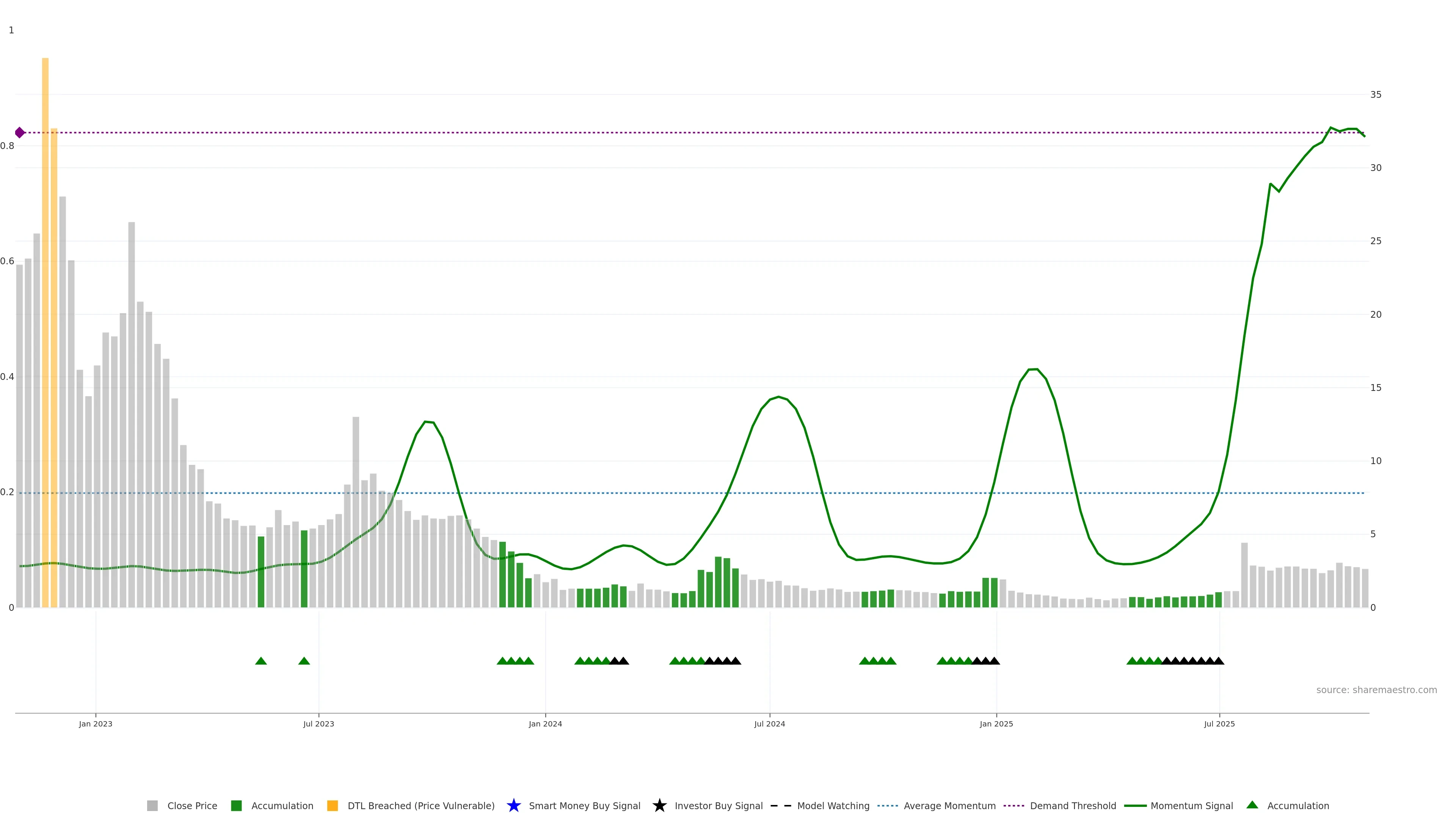This screenshot has width=1456, height=819.
Task: Click the green Accumulation square legend icon
Action: pos(236,806)
